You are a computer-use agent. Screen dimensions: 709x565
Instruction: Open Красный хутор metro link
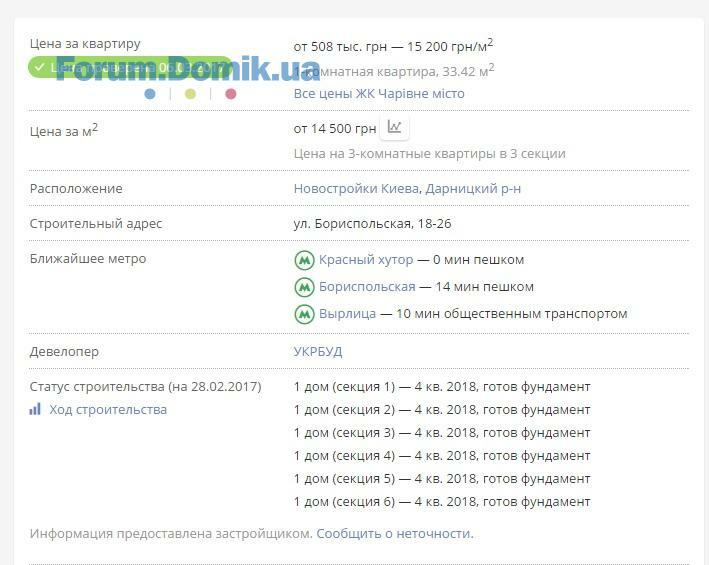tap(366, 260)
